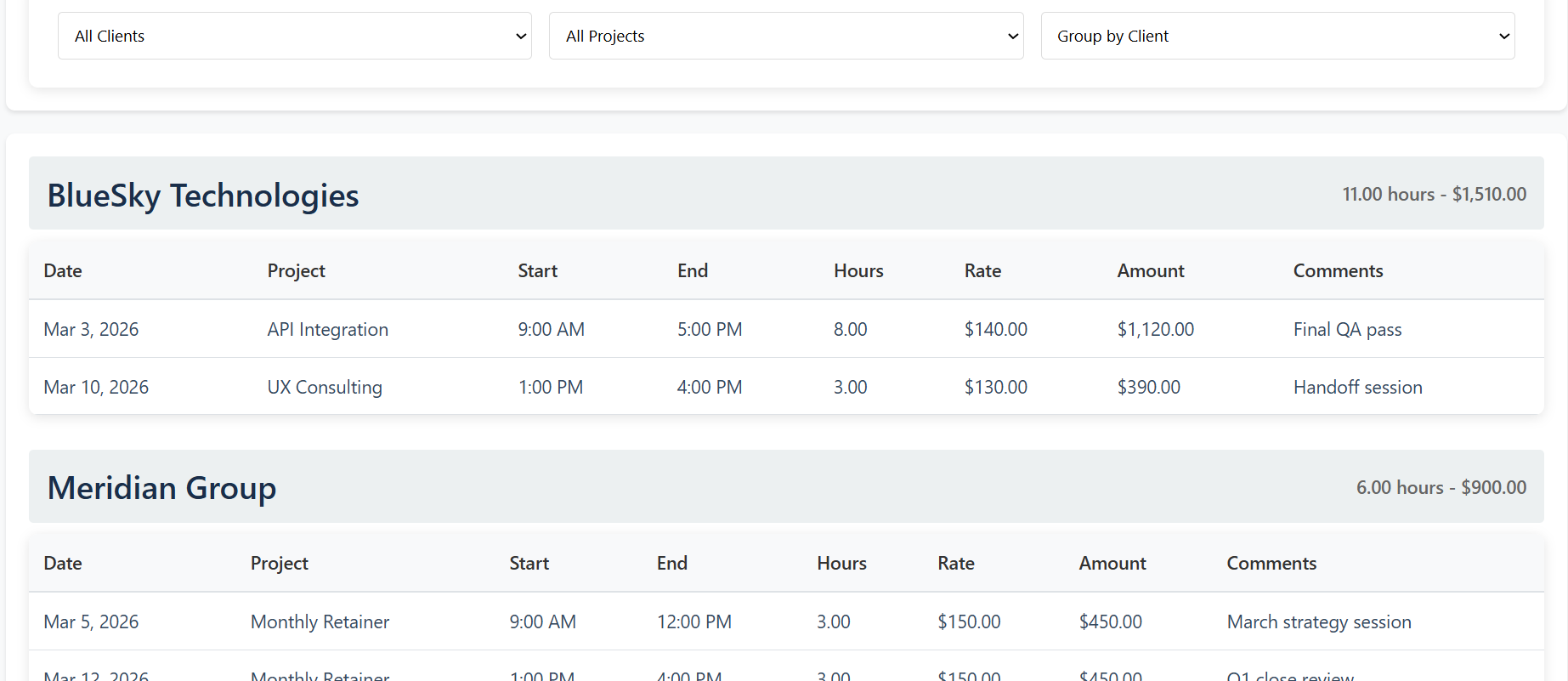This screenshot has width=1568, height=681.
Task: Click the '1:00 PM' start in UX Consulting row
Action: pos(551,387)
